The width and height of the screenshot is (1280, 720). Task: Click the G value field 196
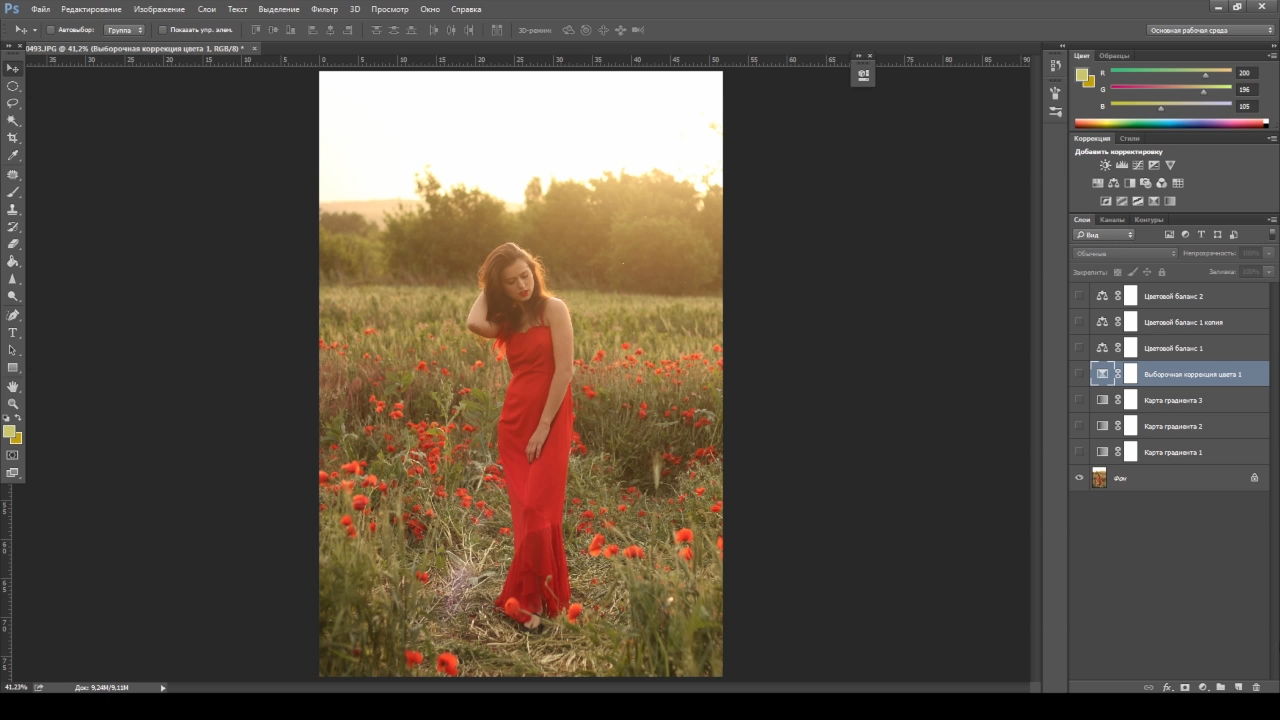1245,89
